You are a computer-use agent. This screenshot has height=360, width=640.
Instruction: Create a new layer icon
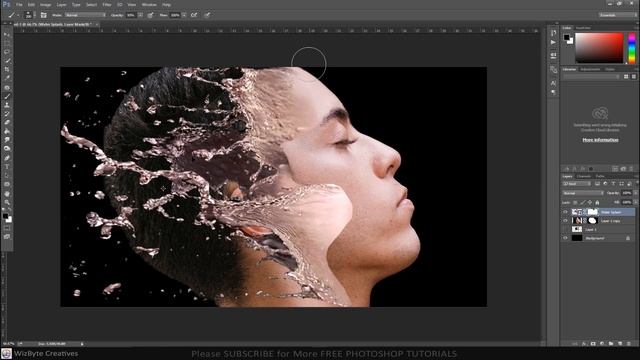click(x=620, y=344)
